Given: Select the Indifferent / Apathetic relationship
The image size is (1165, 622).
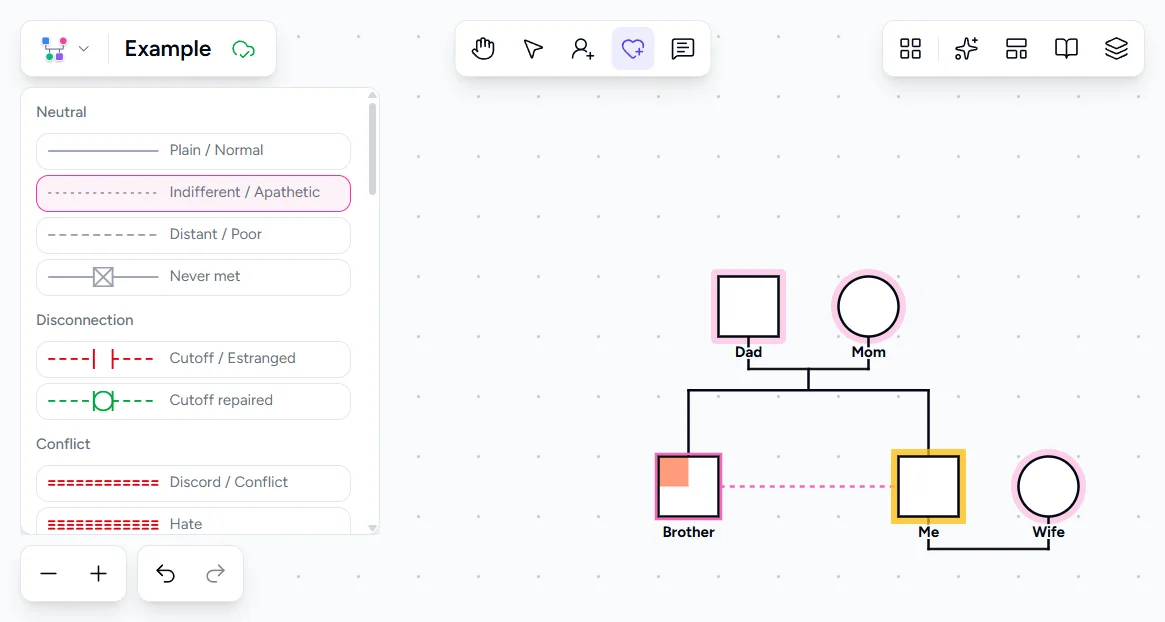Looking at the screenshot, I should coord(193,193).
